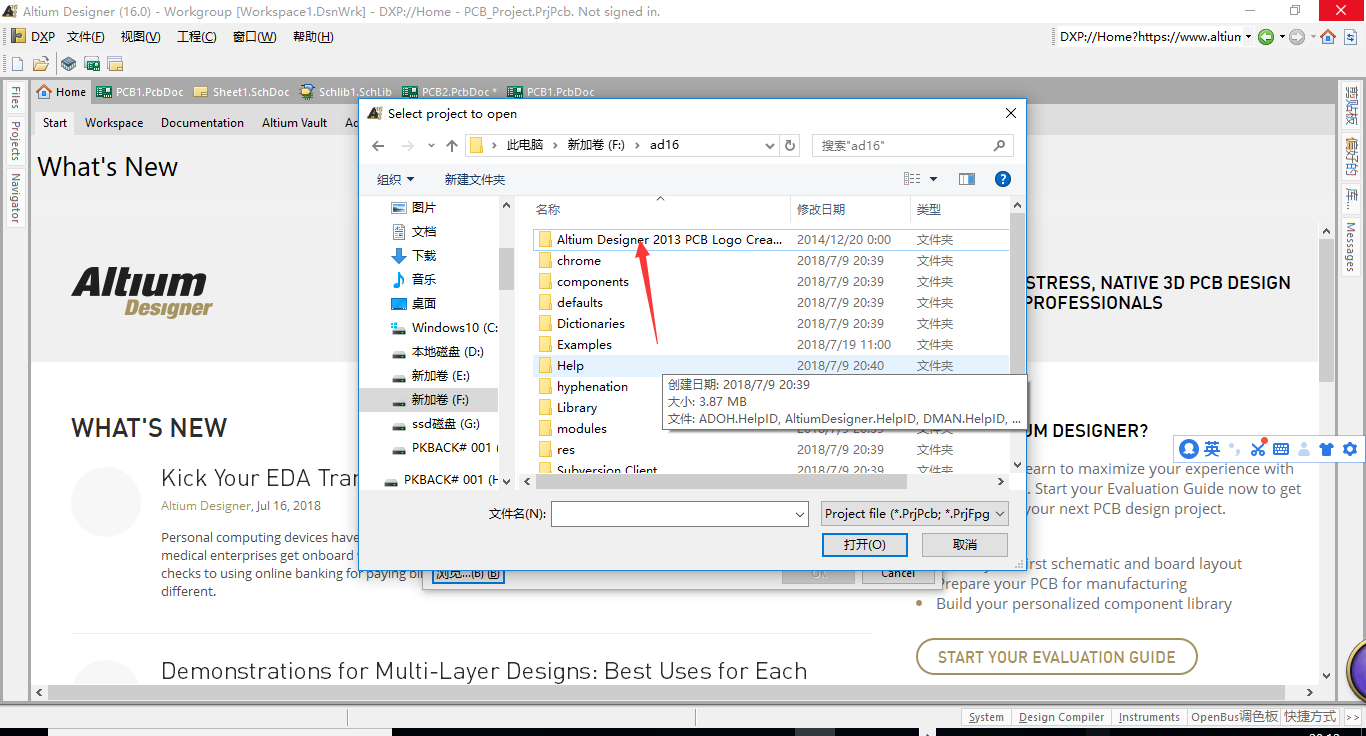Open the 视图(V) menu

click(140, 37)
